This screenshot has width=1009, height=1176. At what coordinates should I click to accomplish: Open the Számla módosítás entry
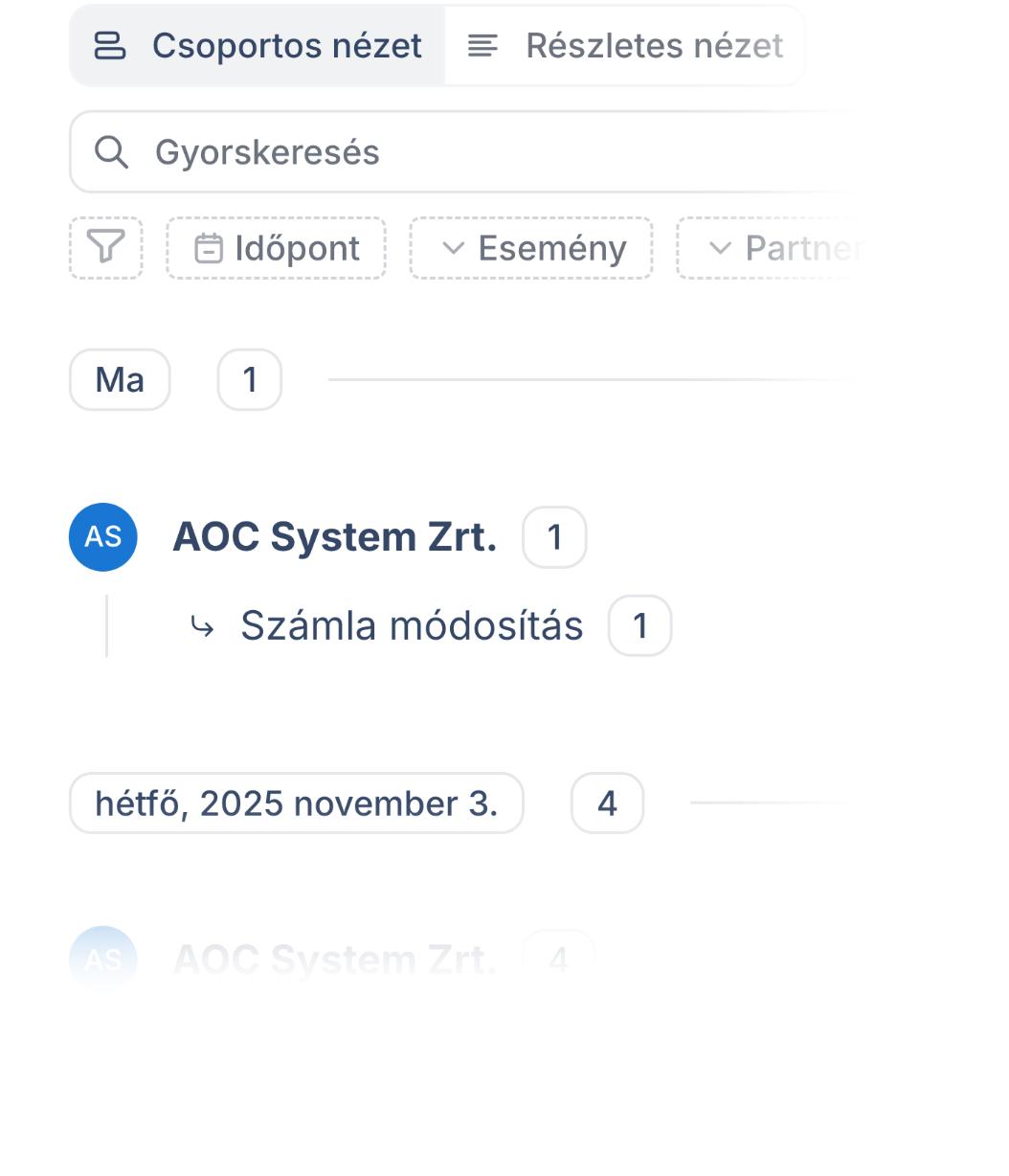[x=412, y=626]
